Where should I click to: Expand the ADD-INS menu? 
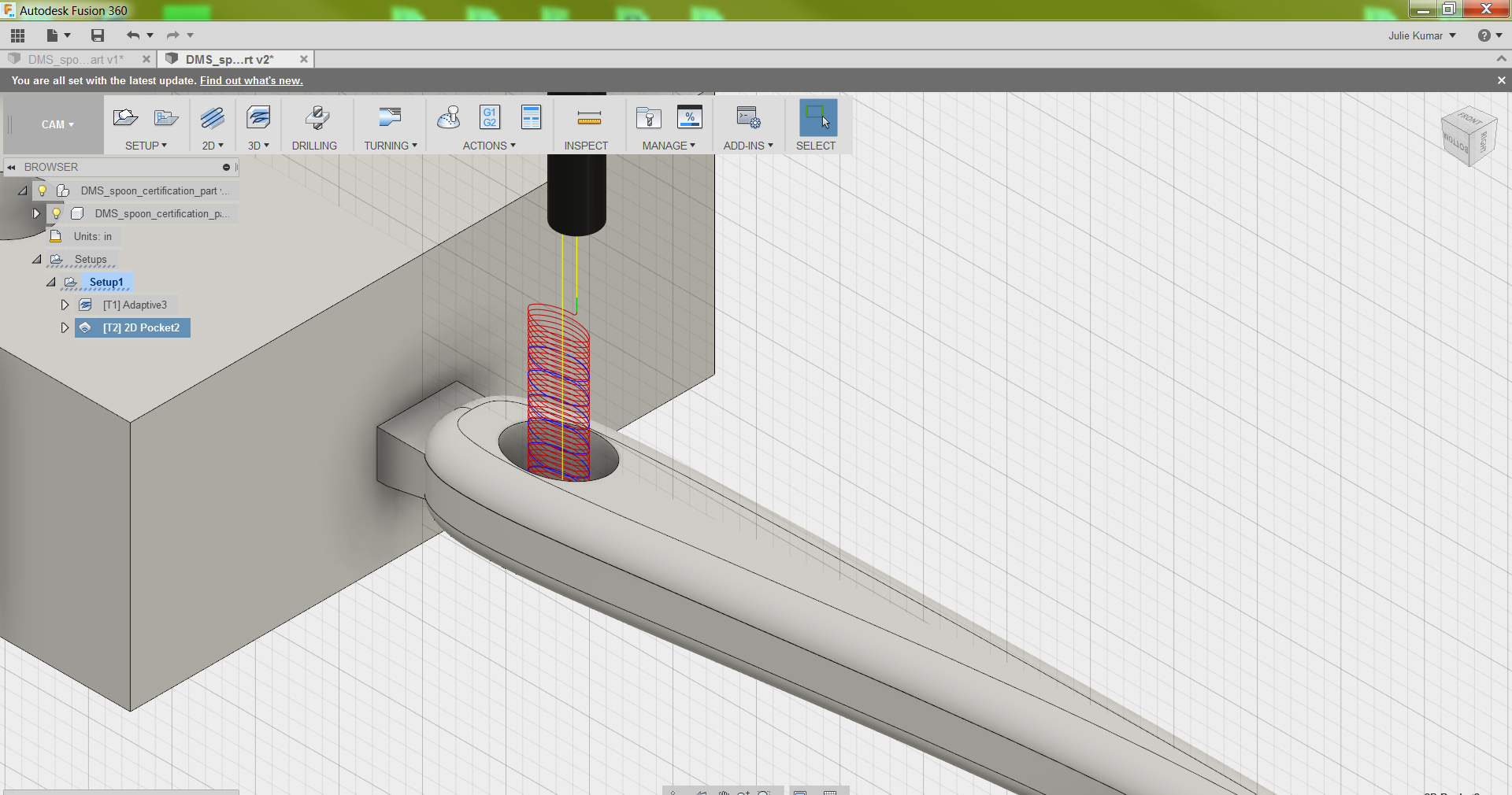coord(748,146)
